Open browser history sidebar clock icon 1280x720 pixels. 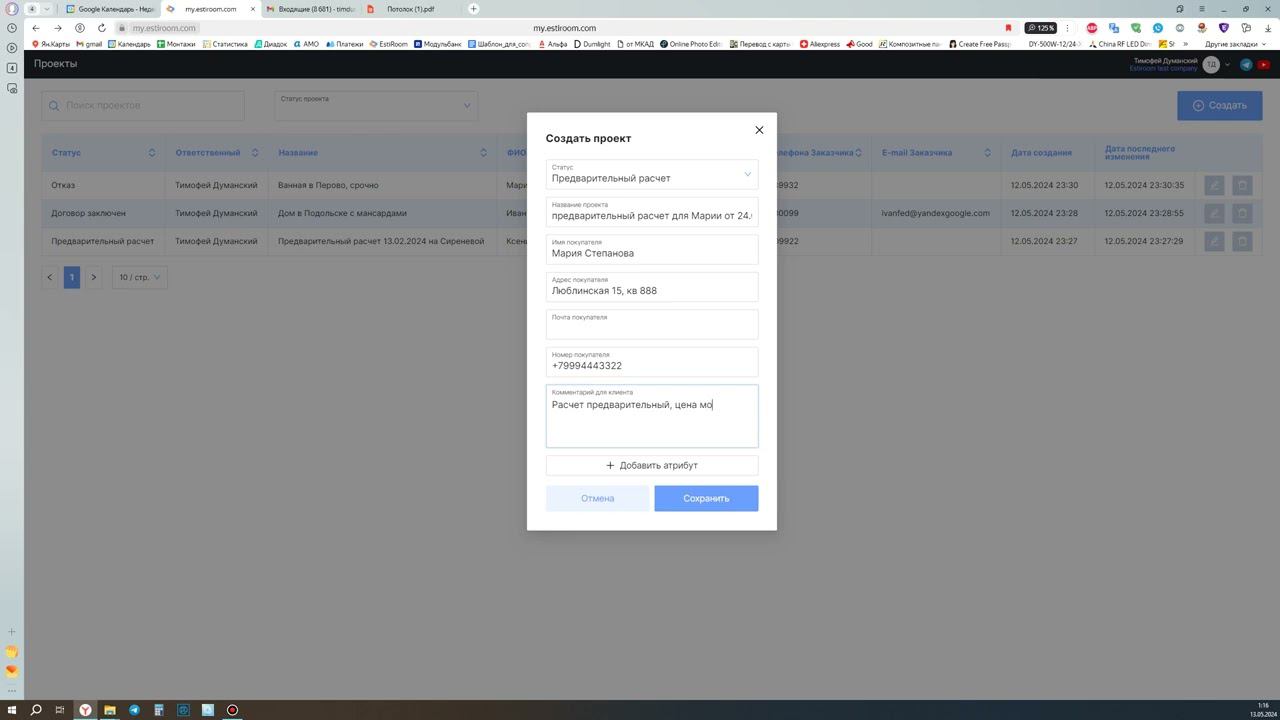pyautogui.click(x=12, y=28)
